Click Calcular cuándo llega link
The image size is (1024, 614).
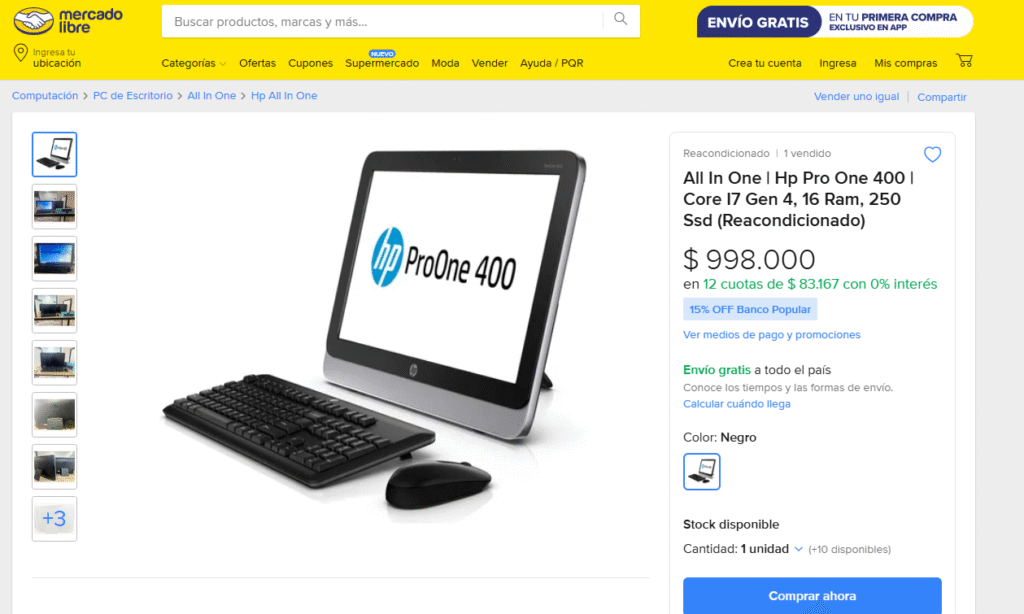point(737,404)
